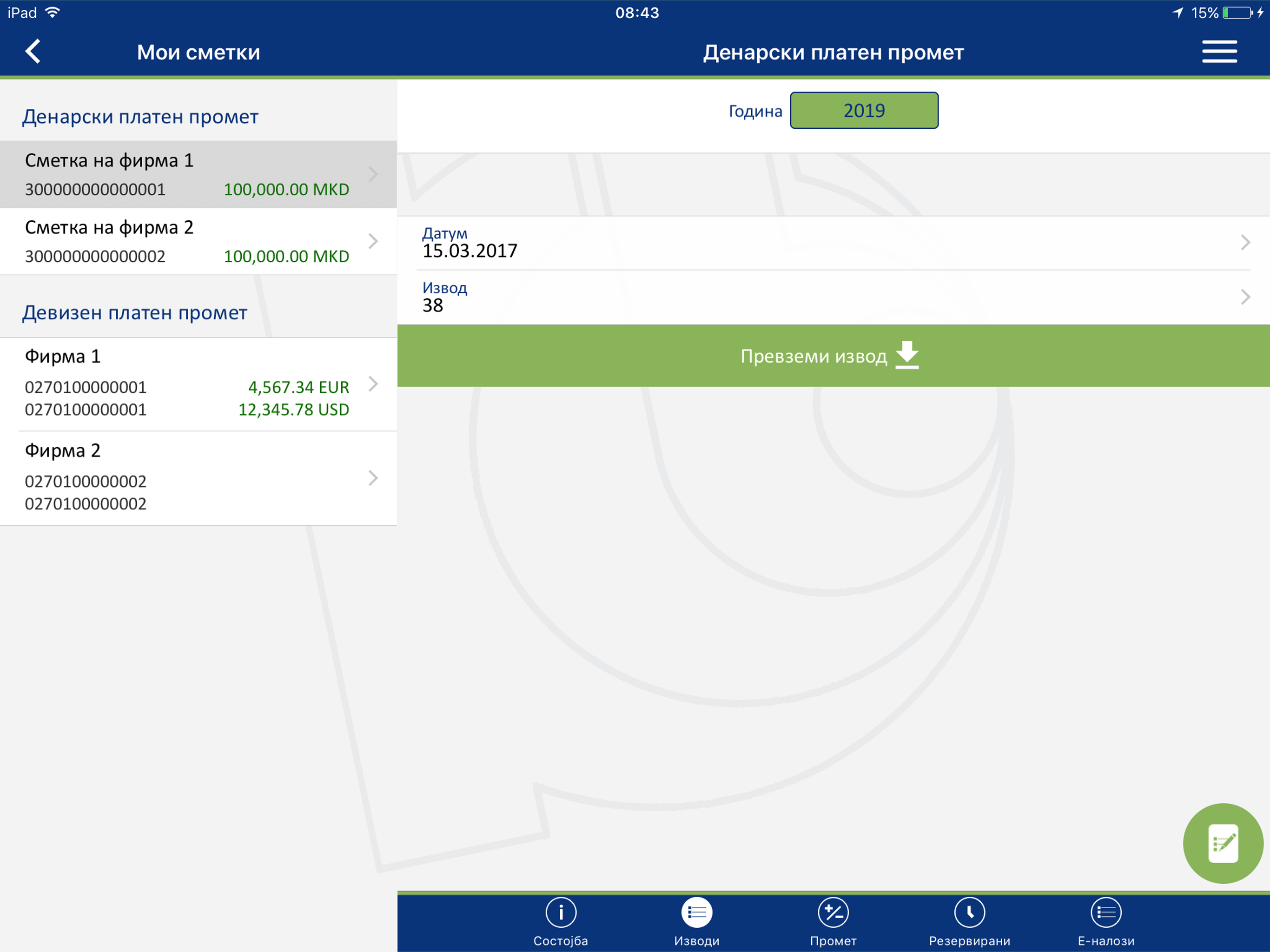The image size is (1270, 952).
Task: Switch to the Резервирани tab label
Action: click(969, 940)
